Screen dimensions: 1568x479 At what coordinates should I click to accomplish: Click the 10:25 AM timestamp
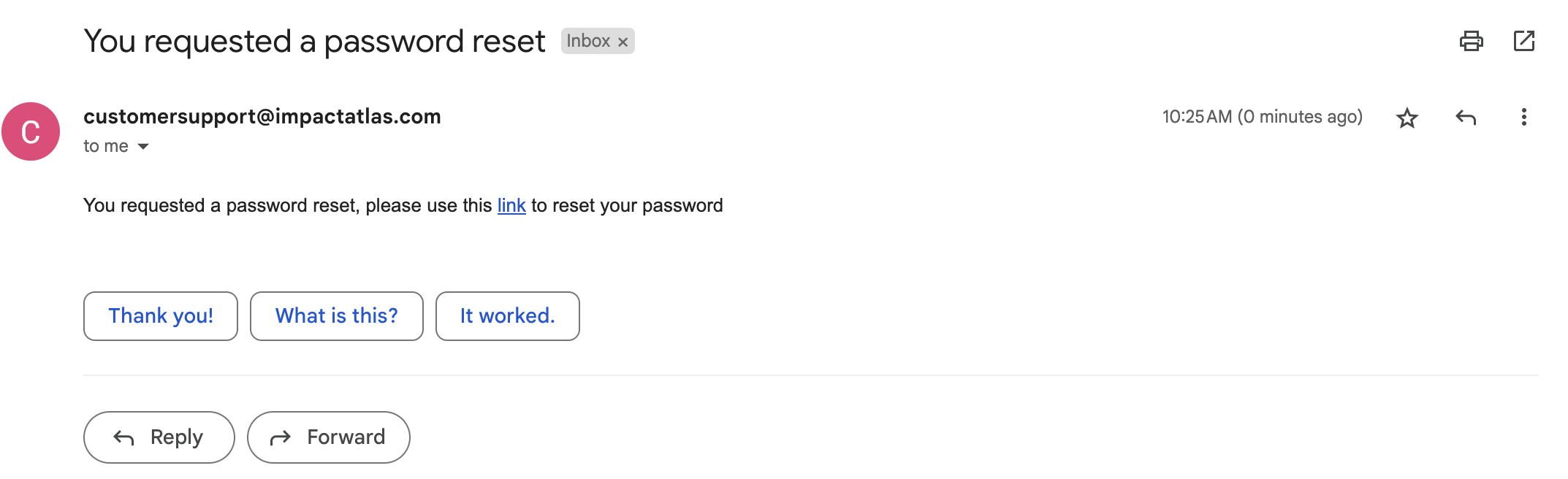(x=1262, y=117)
